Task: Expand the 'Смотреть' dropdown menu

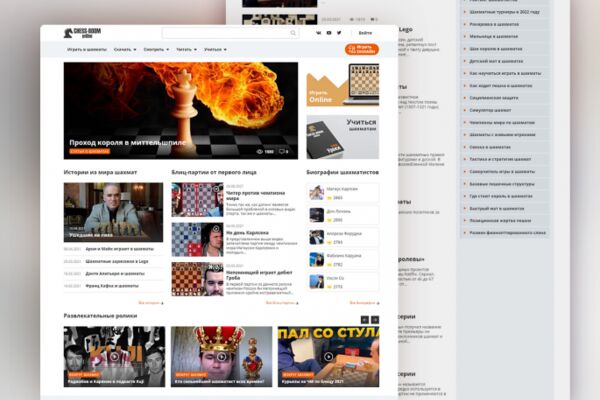Action: 156,49
